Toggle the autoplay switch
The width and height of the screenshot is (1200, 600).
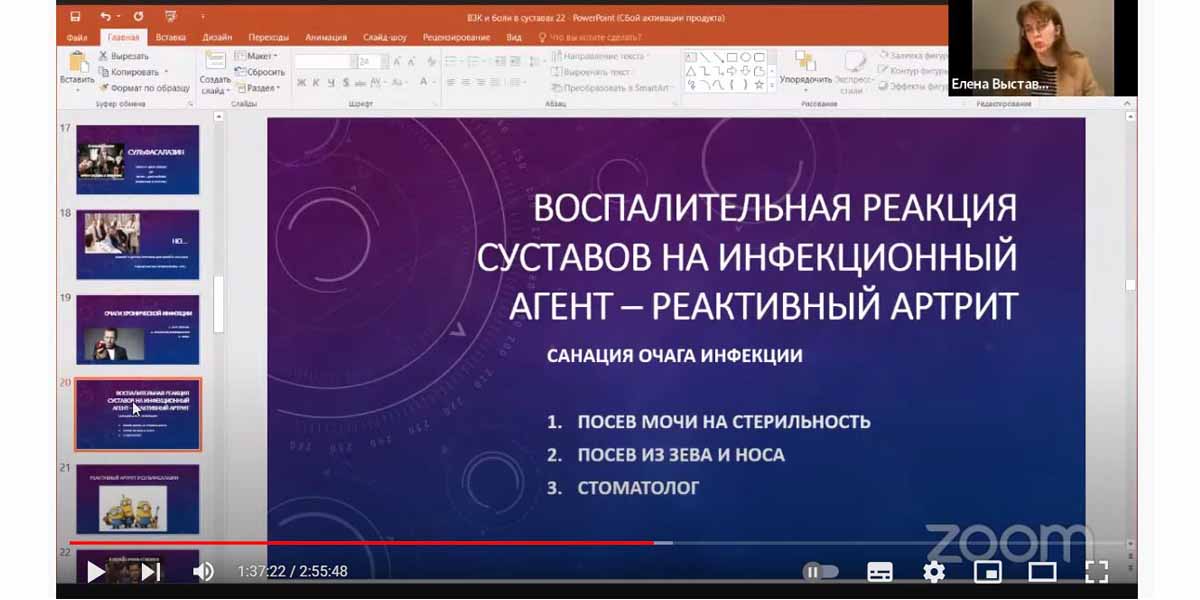point(820,572)
